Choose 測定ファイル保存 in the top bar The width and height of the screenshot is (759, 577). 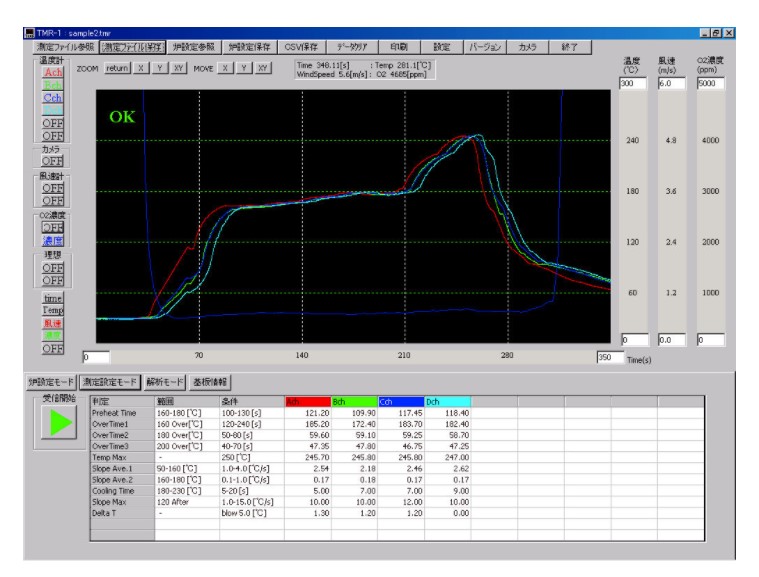click(132, 47)
